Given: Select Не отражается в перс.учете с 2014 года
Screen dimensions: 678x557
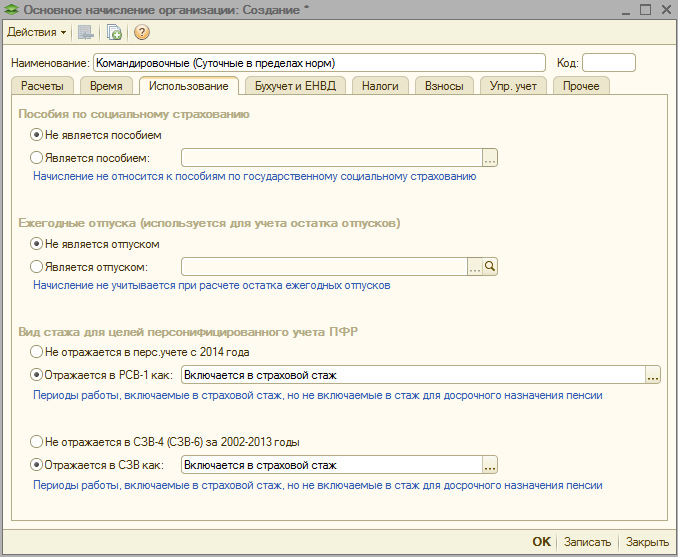Looking at the screenshot, I should pos(37,352).
